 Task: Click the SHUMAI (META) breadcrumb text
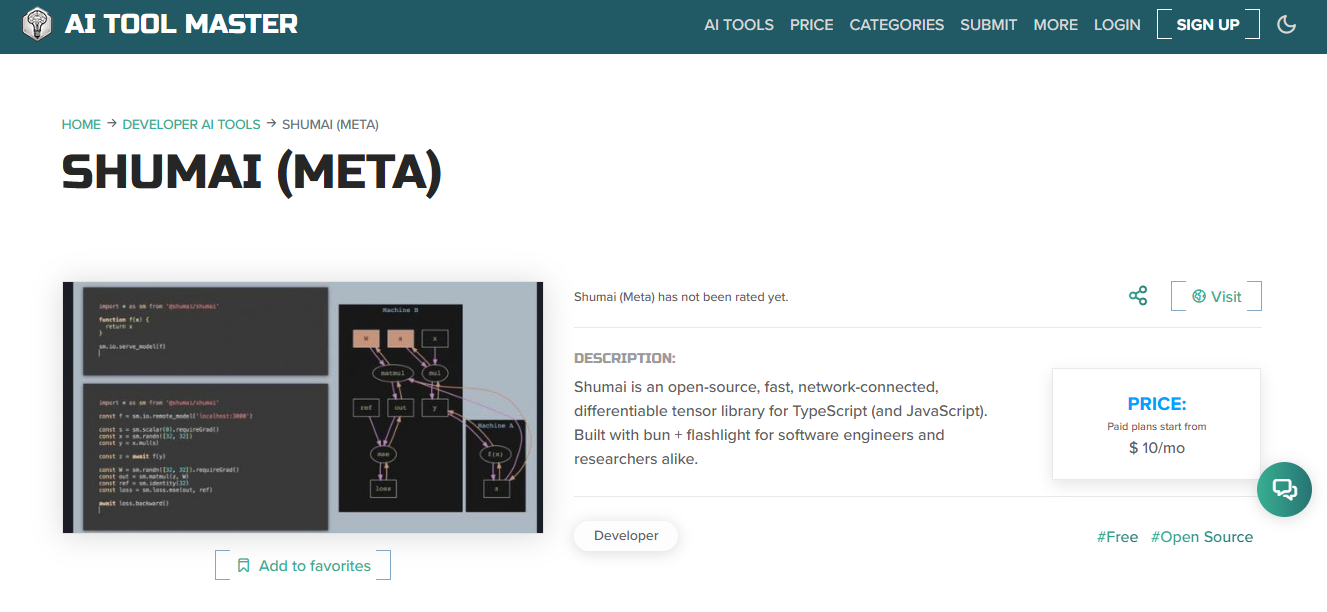(x=330, y=124)
